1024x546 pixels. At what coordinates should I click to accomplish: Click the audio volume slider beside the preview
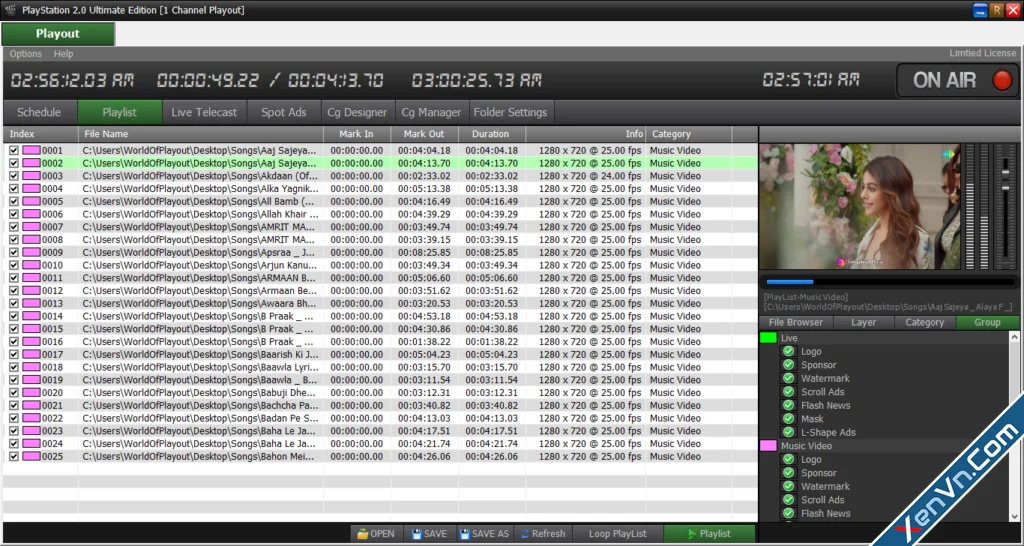pyautogui.click(x=1006, y=206)
